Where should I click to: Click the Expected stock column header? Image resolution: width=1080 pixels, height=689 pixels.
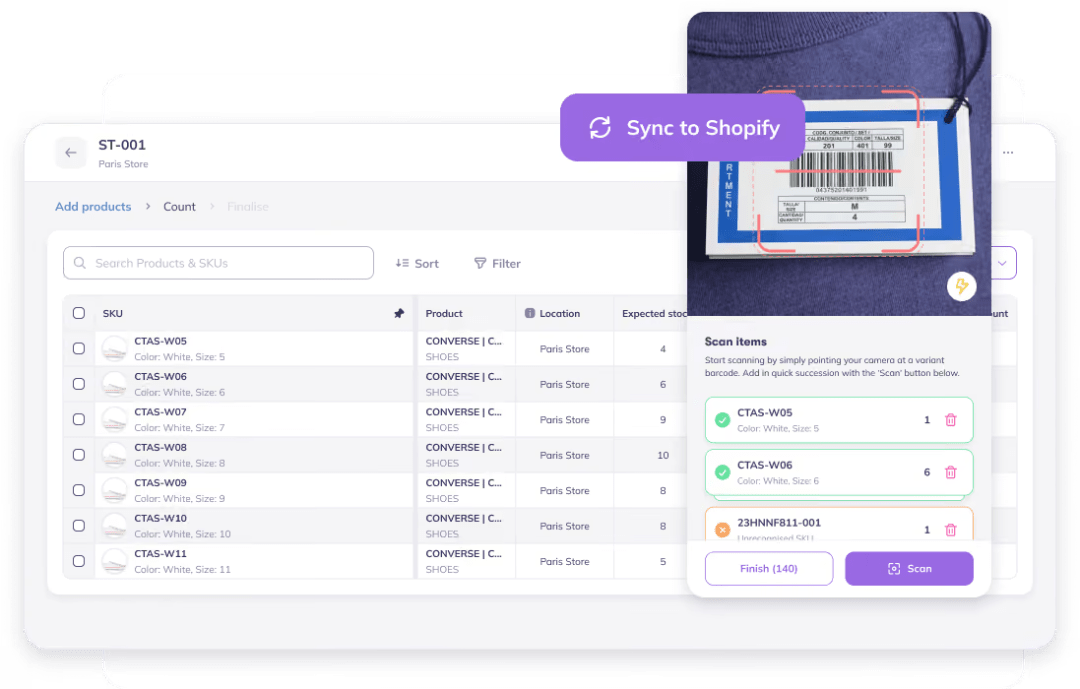[654, 313]
